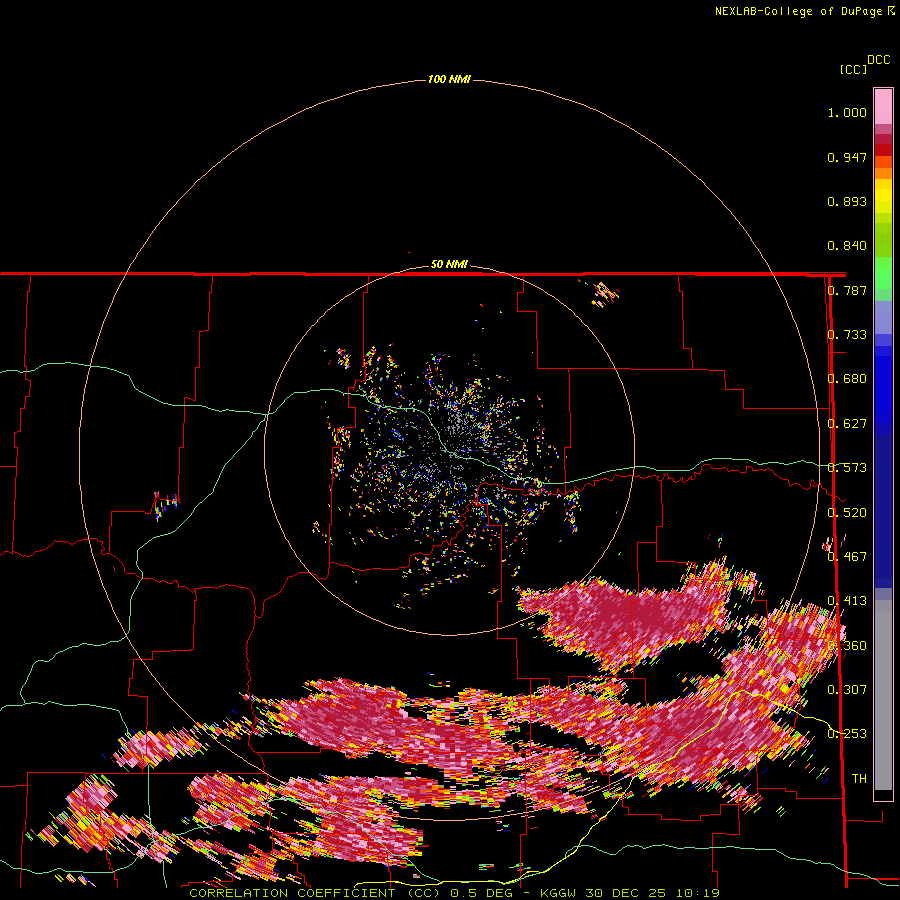Click the 0.253 legend value
900x900 pixels.
click(847, 734)
